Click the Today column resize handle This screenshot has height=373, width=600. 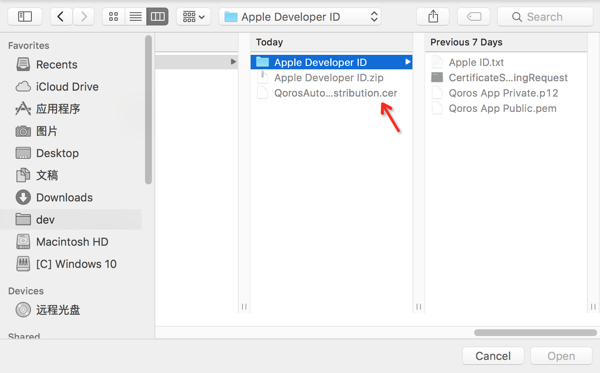(419, 306)
